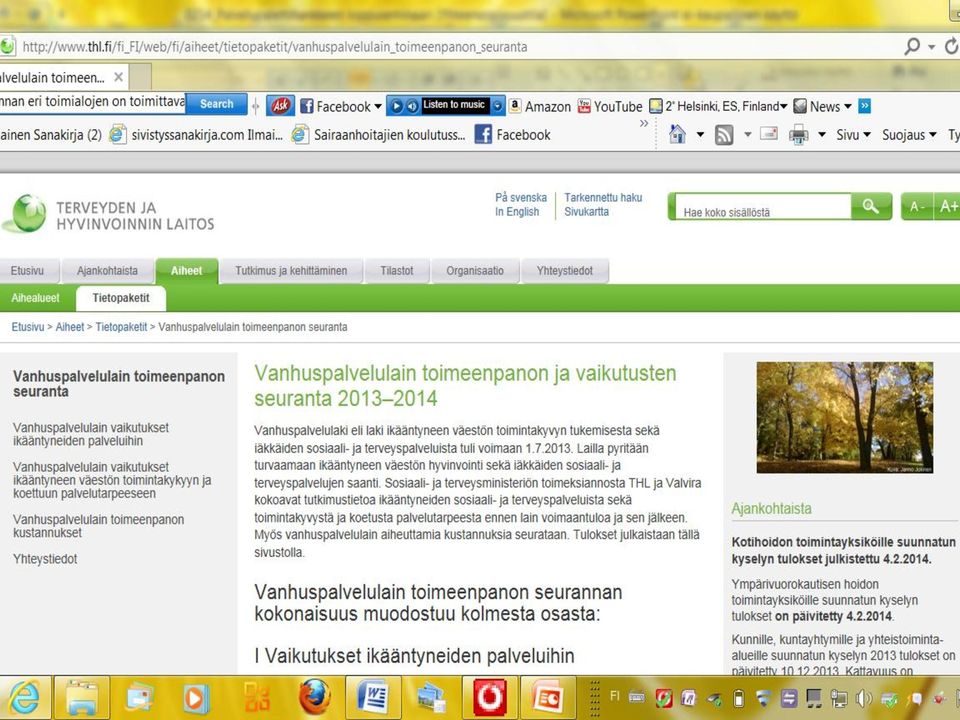Click the Read mail envelope icon
The width and height of the screenshot is (960, 720).
769,133
